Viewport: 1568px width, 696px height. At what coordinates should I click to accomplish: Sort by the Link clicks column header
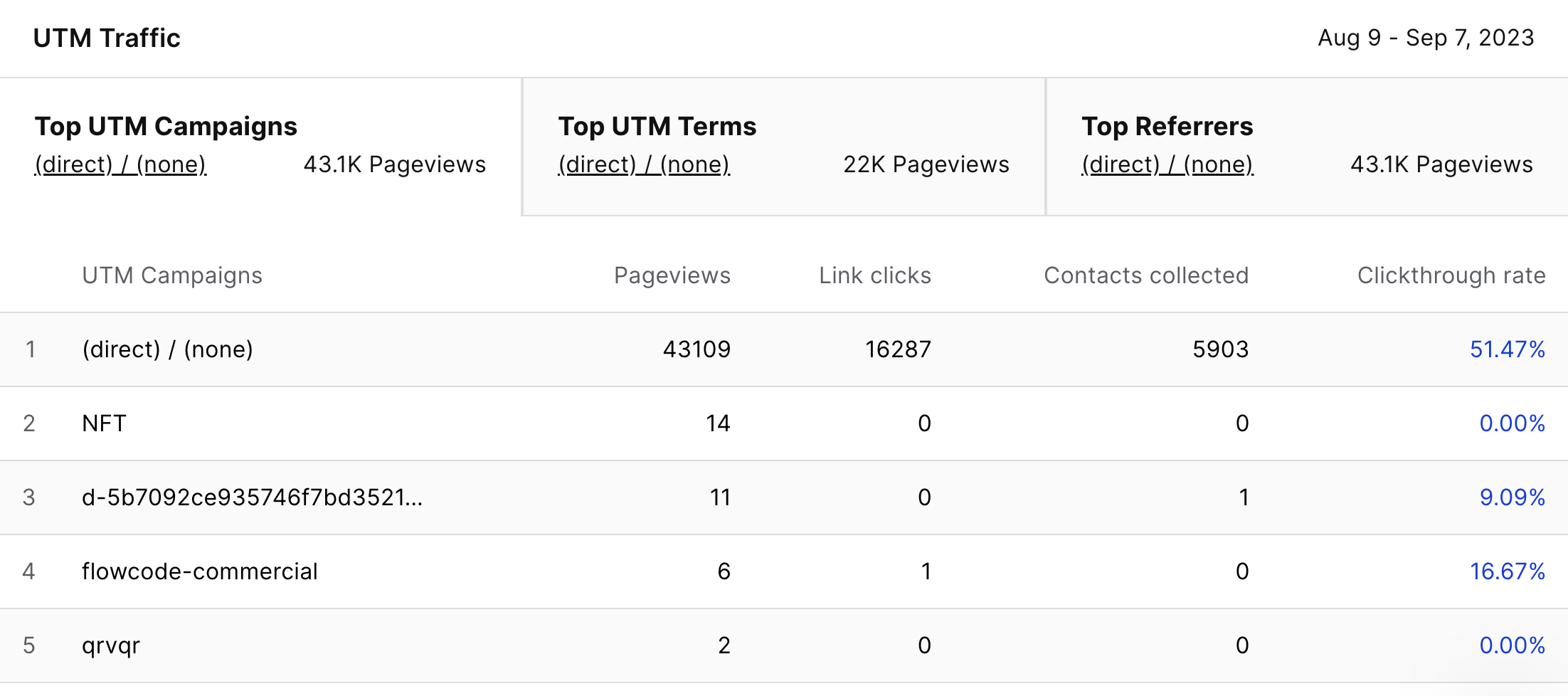click(875, 275)
